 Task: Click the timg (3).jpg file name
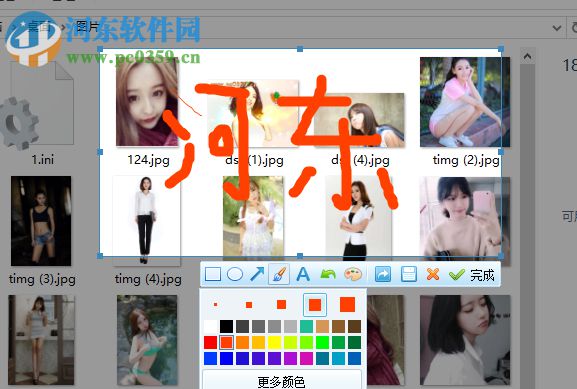pyautogui.click(x=42, y=279)
